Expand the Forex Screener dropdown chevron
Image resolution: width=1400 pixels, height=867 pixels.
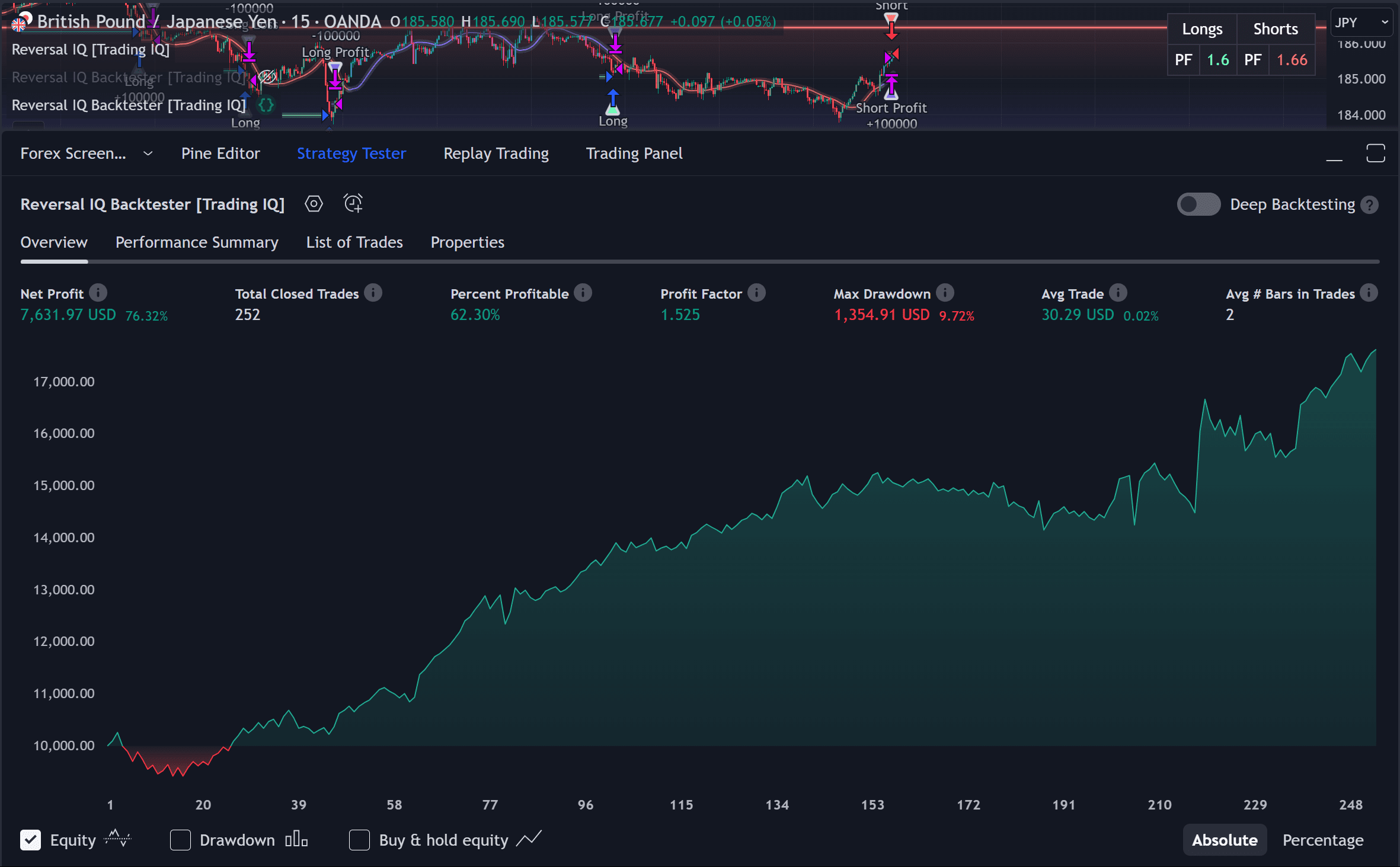[x=148, y=153]
